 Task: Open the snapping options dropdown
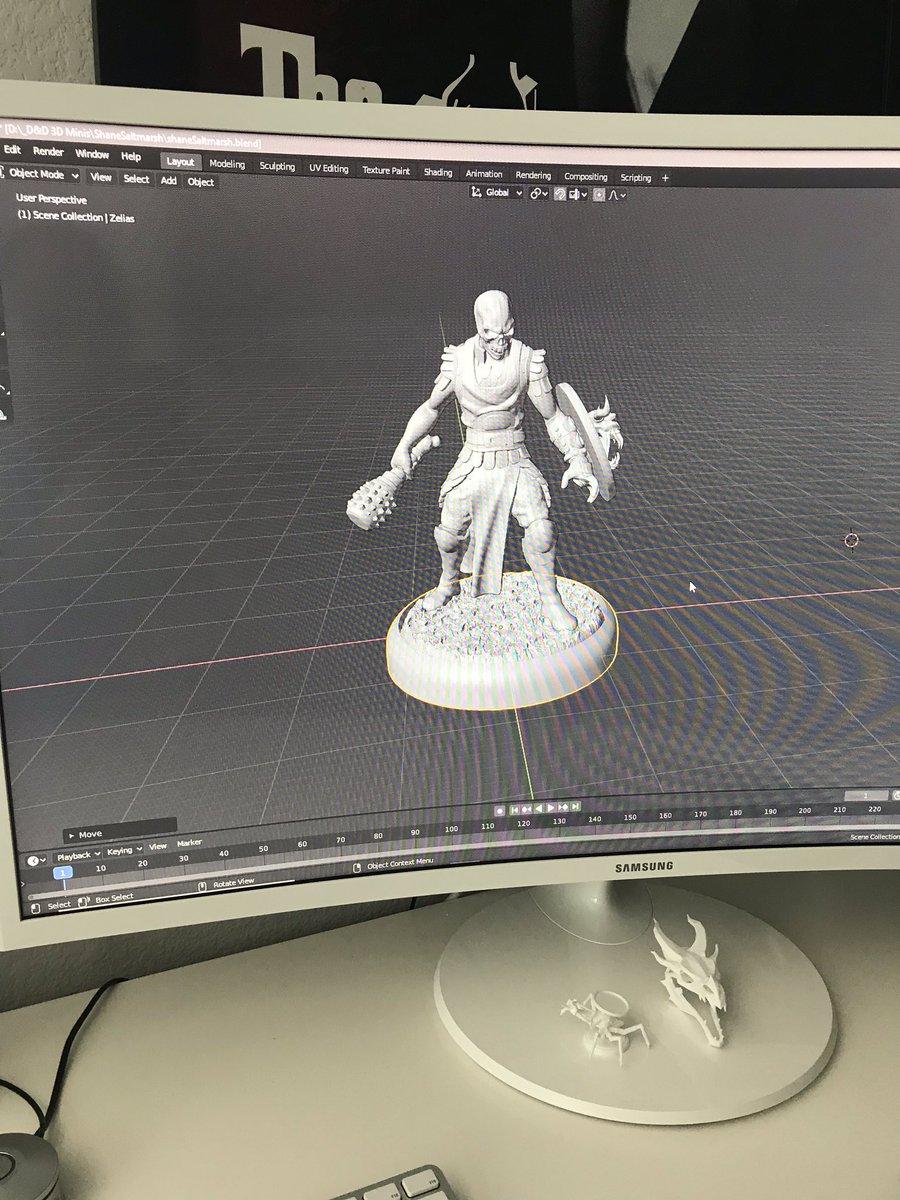[579, 195]
